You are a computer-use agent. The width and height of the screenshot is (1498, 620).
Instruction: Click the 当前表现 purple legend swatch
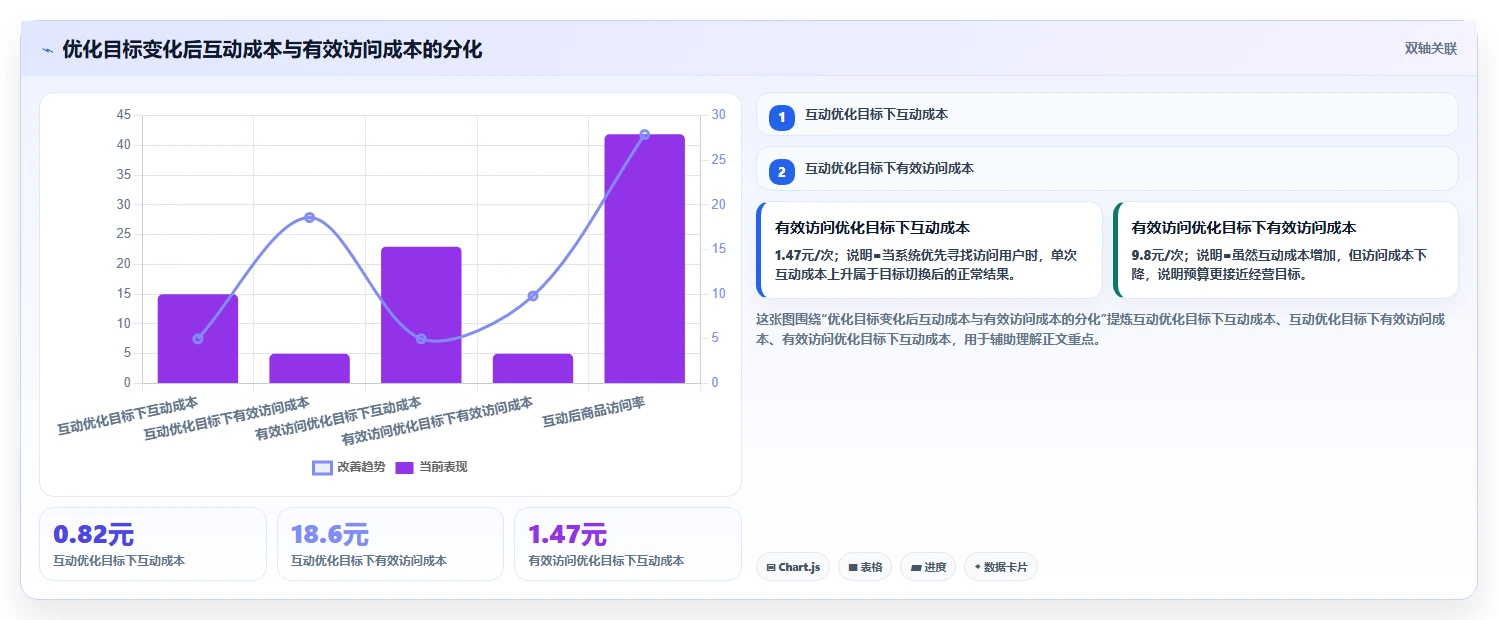(x=404, y=467)
